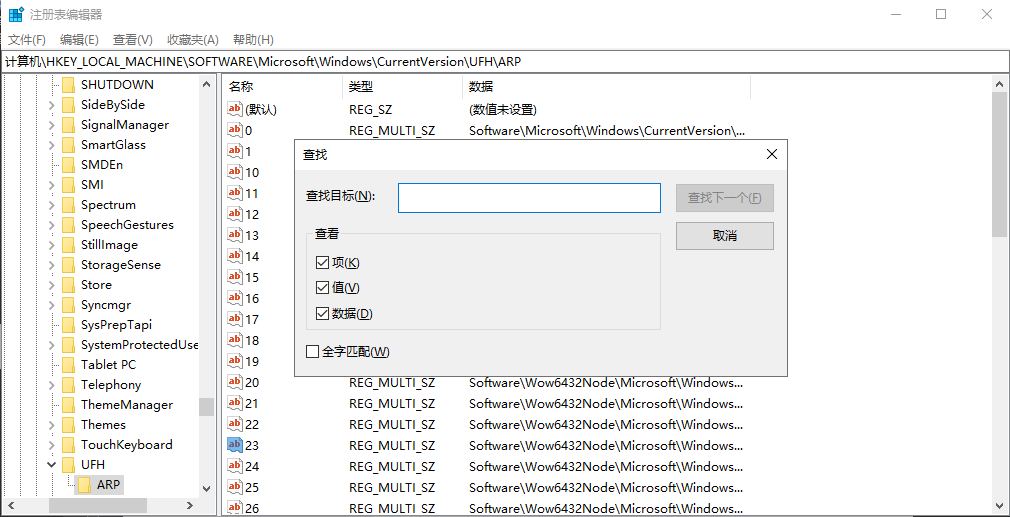This screenshot has height=517, width=1010.
Task: Click the 取消 button
Action: (x=725, y=236)
